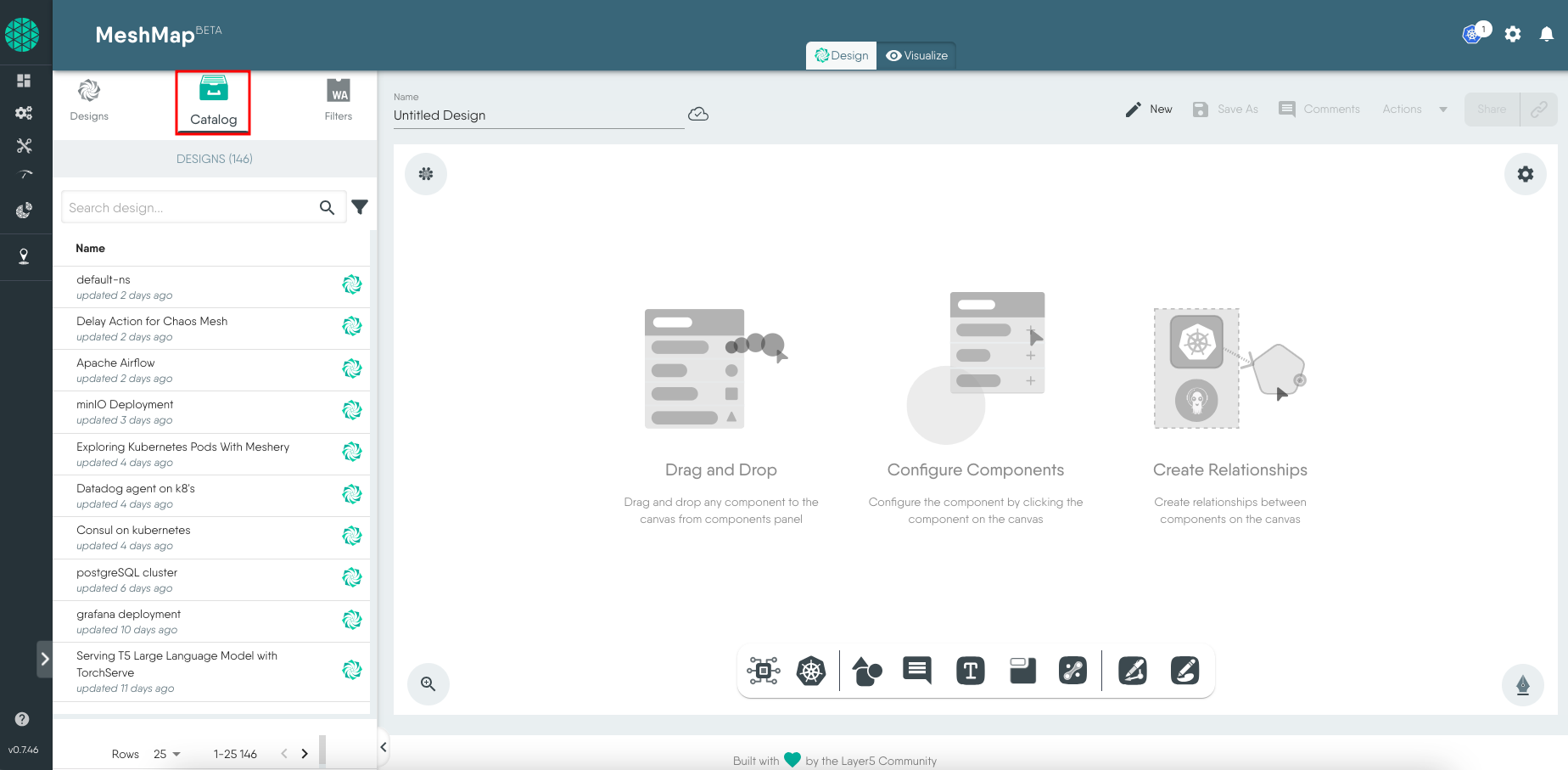Open the Performance section in the left sidebar
This screenshot has height=770, width=1568.
[x=24, y=174]
